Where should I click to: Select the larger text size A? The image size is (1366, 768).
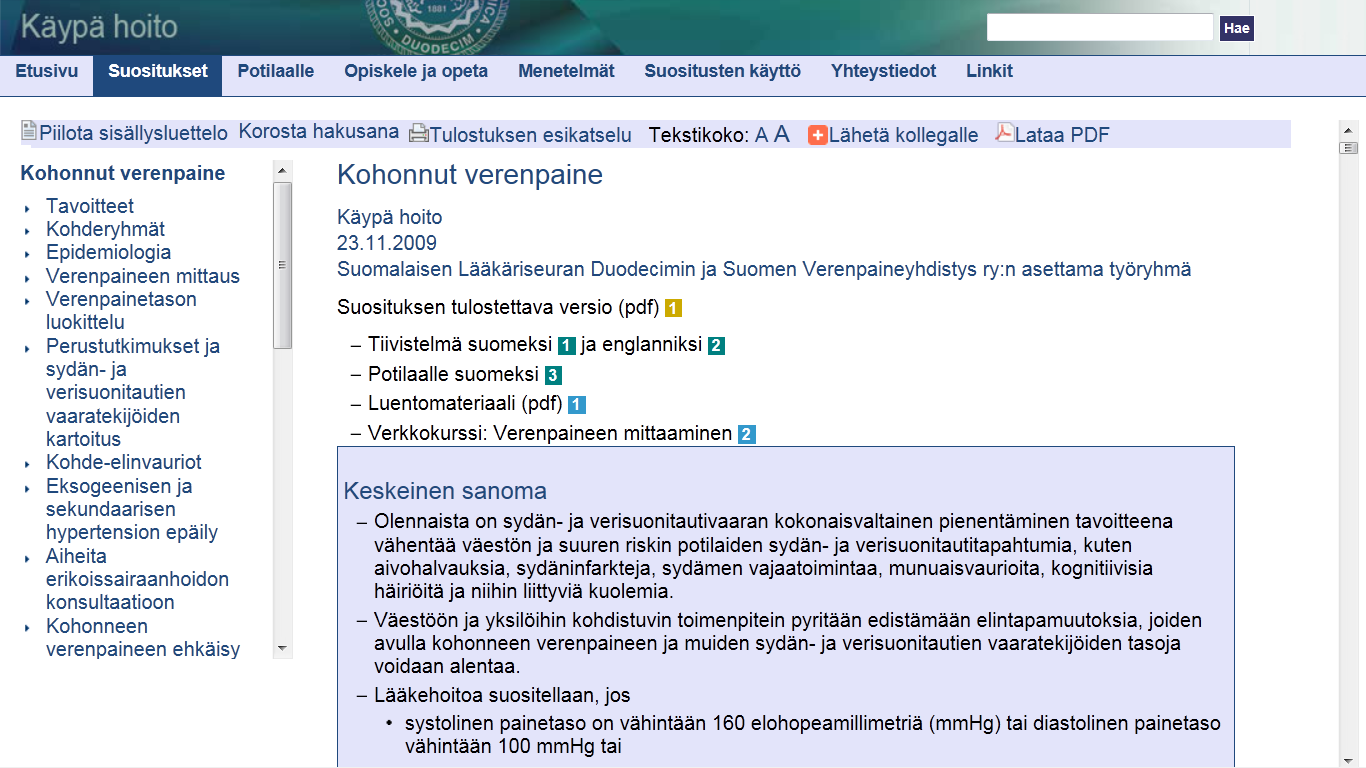tap(782, 134)
